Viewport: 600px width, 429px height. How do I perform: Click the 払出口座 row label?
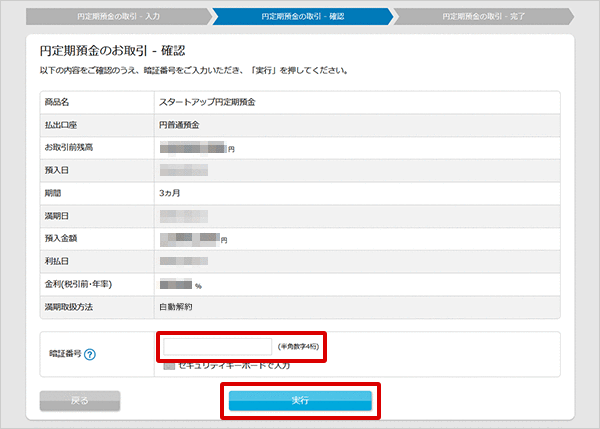(x=61, y=124)
